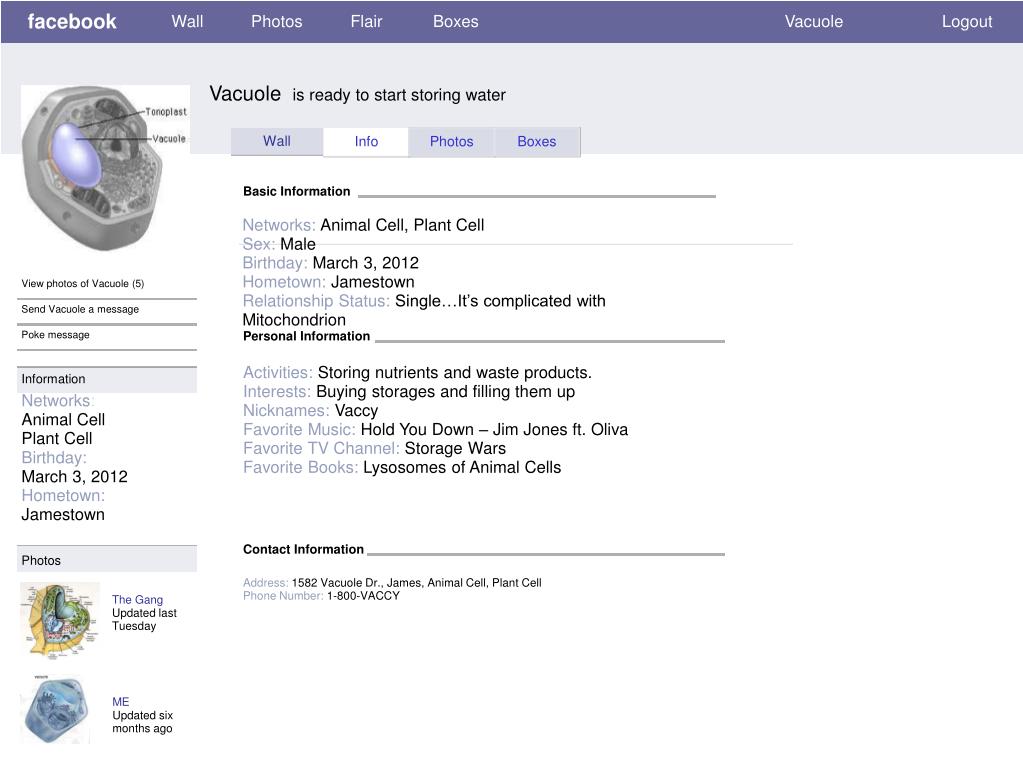Click the sidebar Information panel header
The width and height of the screenshot is (1023, 767).
click(x=107, y=379)
